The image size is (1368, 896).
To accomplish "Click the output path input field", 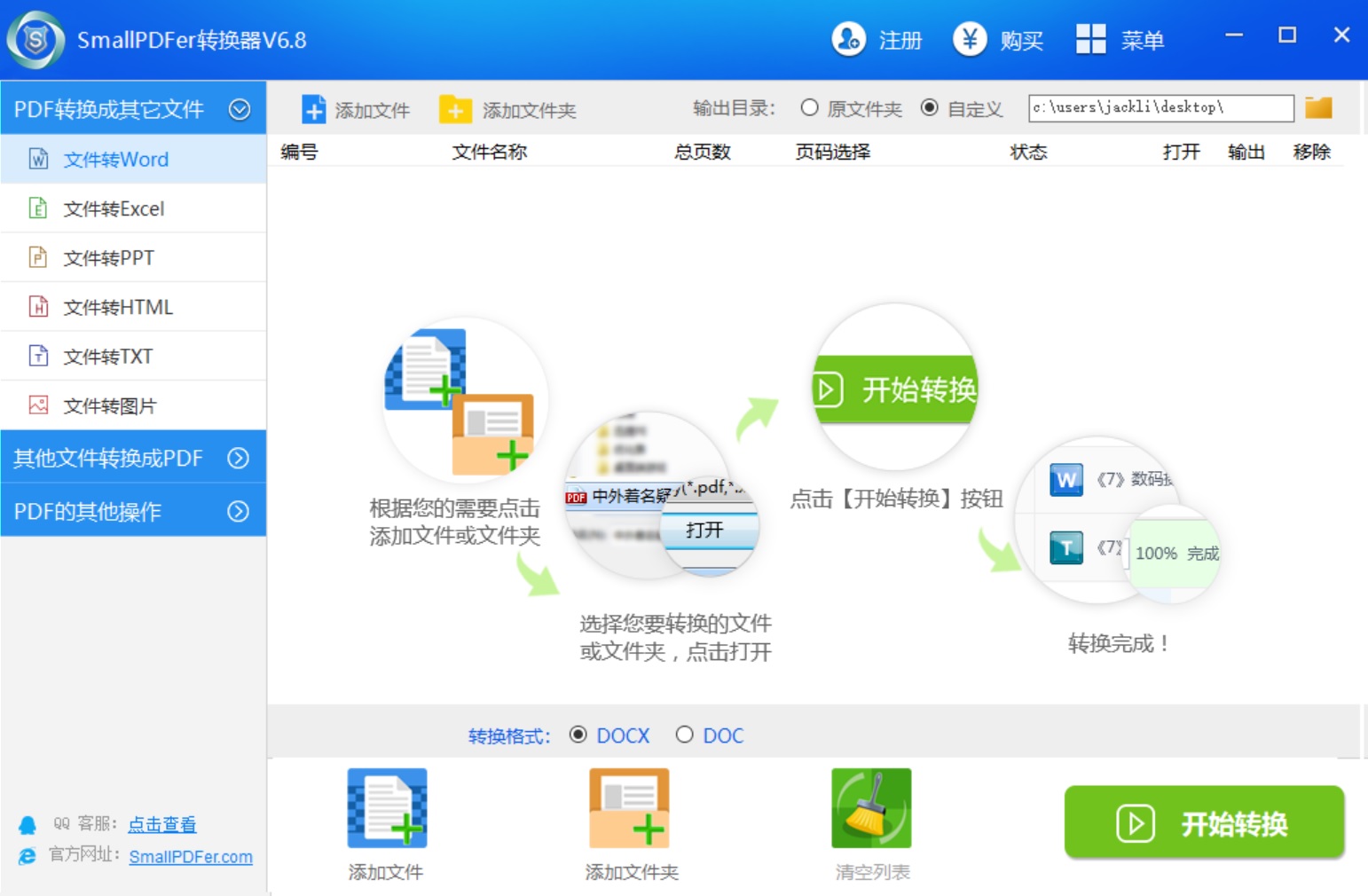I will pyautogui.click(x=1161, y=107).
